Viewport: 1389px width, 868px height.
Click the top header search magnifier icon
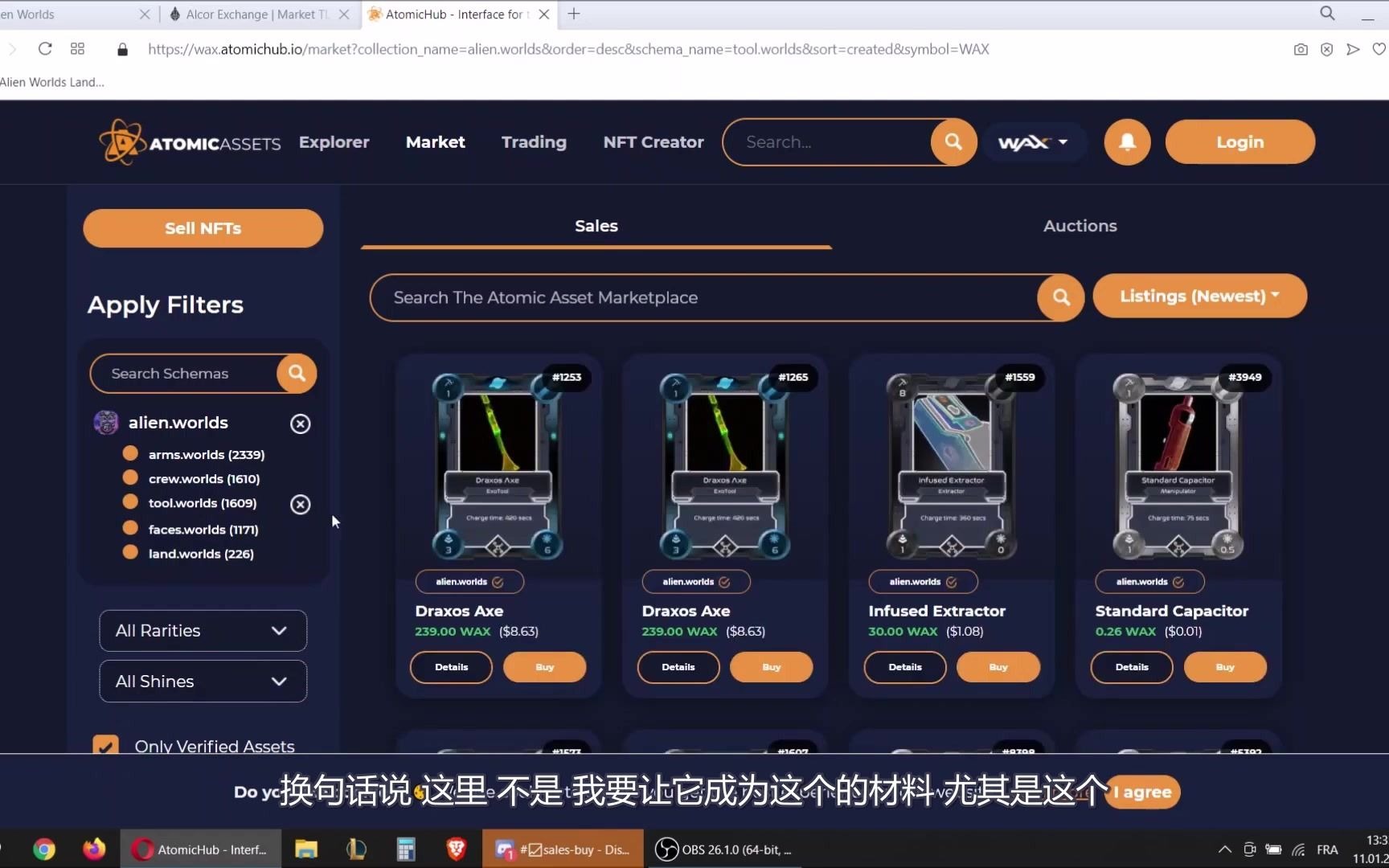click(x=953, y=142)
